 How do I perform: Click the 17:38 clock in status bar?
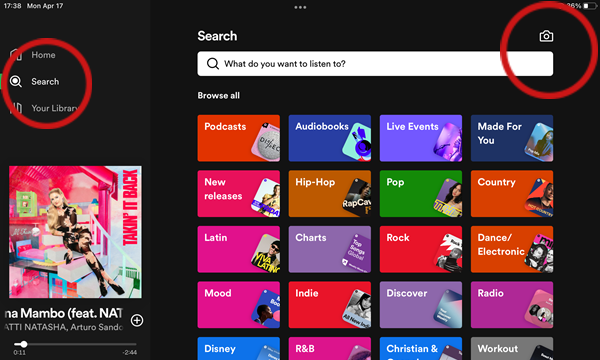pos(12,6)
